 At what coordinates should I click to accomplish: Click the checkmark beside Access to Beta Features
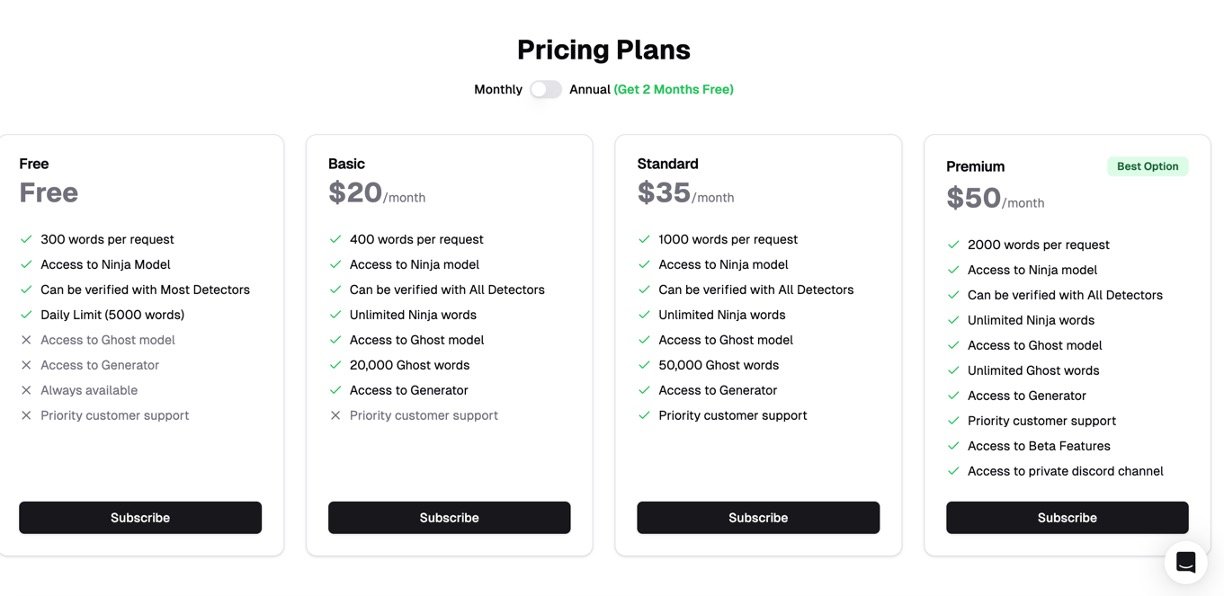tap(953, 446)
